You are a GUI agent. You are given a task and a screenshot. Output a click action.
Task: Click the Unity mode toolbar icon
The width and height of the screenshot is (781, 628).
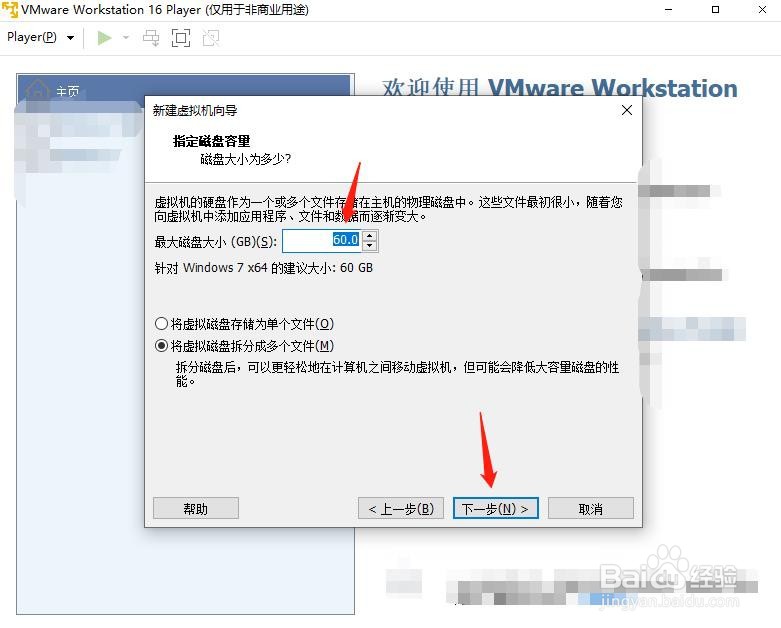211,38
